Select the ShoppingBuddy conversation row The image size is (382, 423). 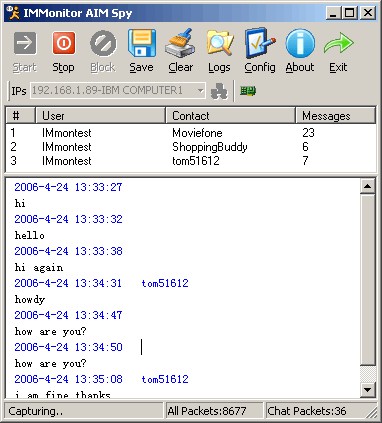pyautogui.click(x=191, y=147)
